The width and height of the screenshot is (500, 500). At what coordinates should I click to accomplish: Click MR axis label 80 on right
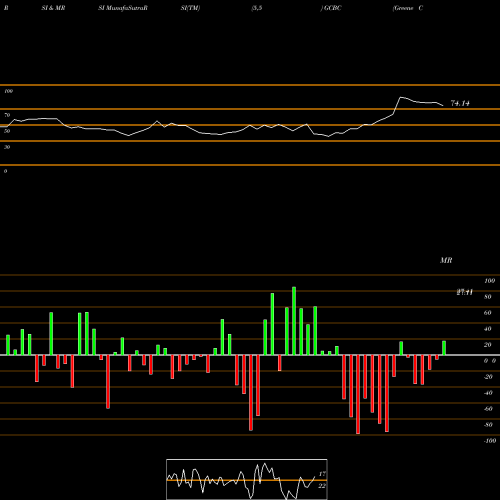(x=488, y=297)
